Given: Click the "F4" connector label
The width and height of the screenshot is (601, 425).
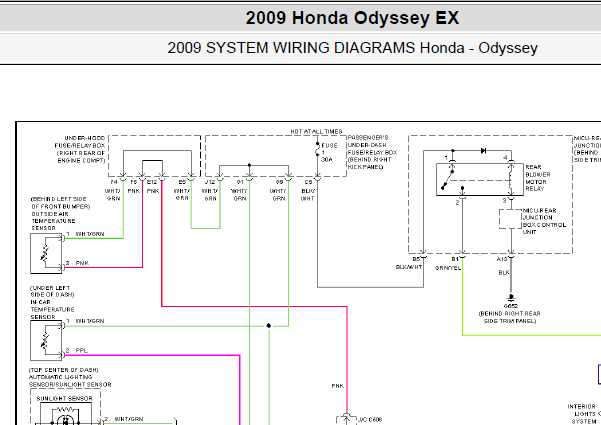Looking at the screenshot, I should pyautogui.click(x=114, y=182).
